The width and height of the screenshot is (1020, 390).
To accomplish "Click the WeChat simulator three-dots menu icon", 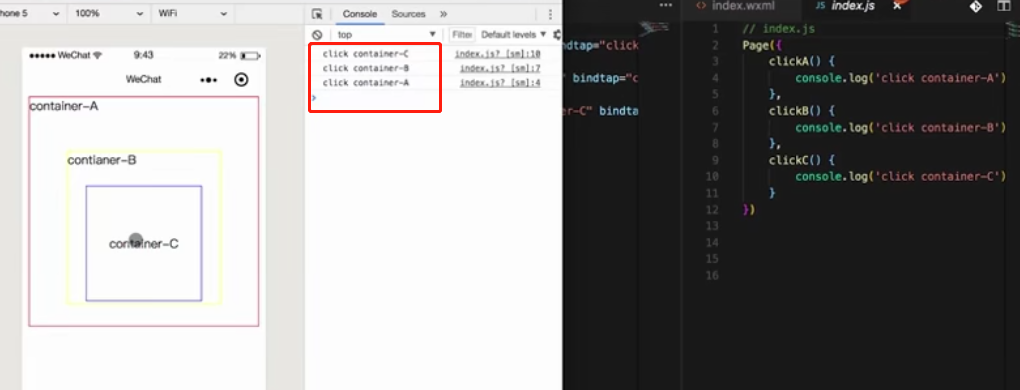I will pos(208,80).
